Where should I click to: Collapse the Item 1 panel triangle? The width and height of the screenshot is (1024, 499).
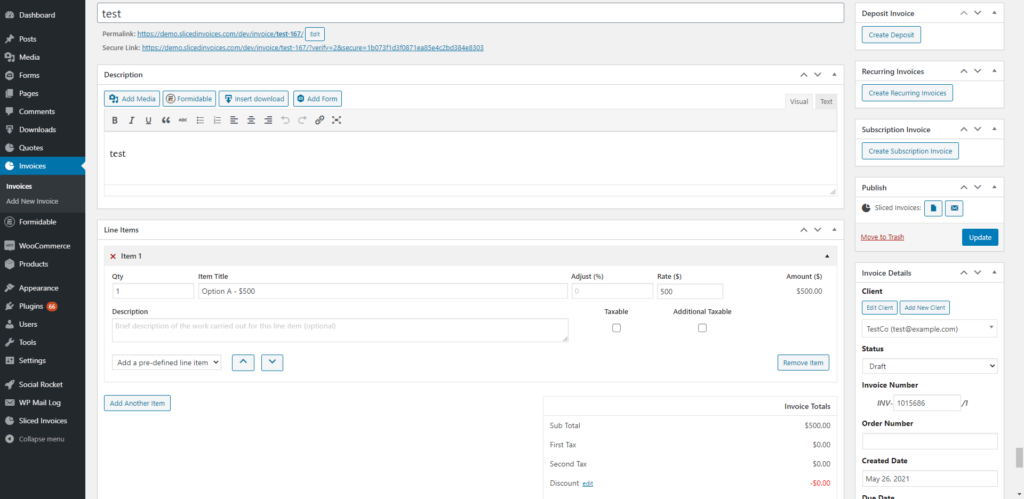827,256
